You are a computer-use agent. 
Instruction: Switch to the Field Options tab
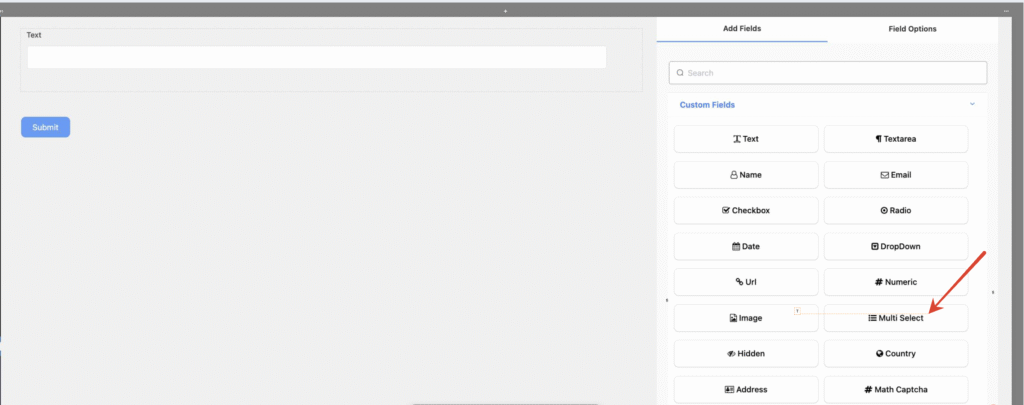[912, 29]
